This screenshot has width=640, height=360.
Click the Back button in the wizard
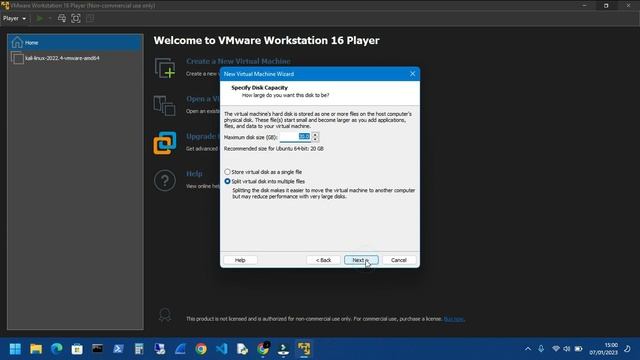pyautogui.click(x=323, y=260)
